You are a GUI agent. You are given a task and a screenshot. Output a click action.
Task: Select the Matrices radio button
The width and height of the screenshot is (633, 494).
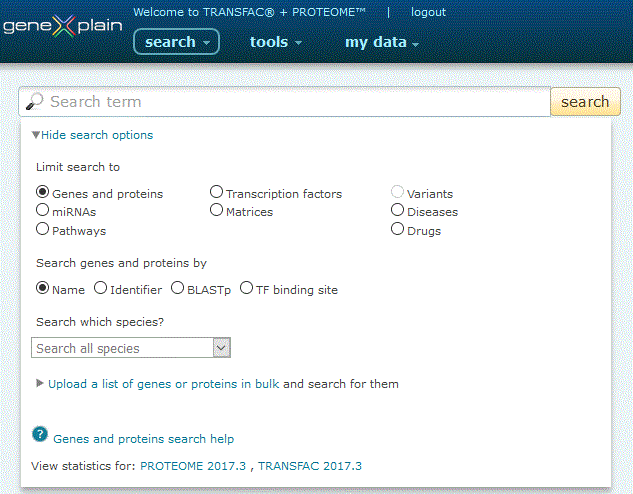click(216, 210)
